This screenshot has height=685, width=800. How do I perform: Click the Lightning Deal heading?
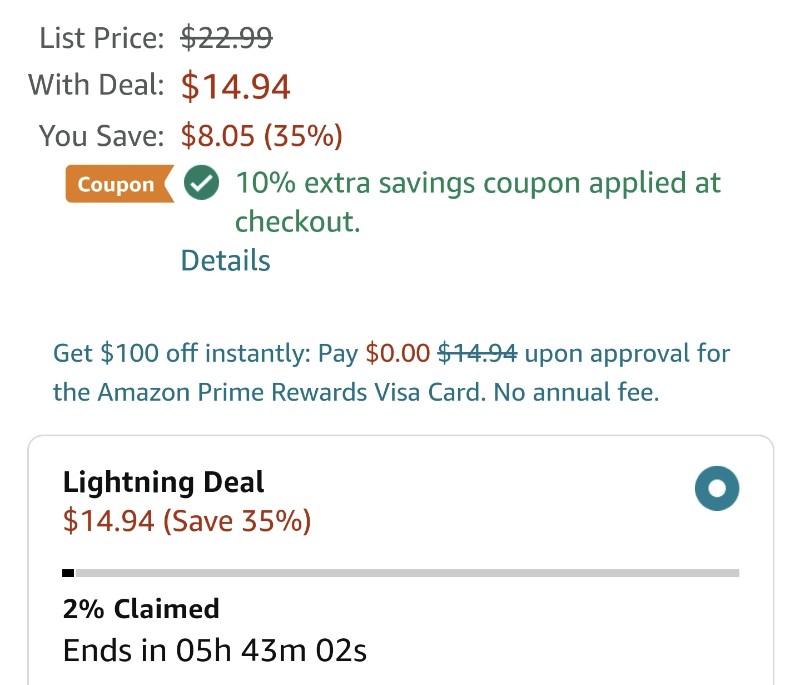(163, 482)
